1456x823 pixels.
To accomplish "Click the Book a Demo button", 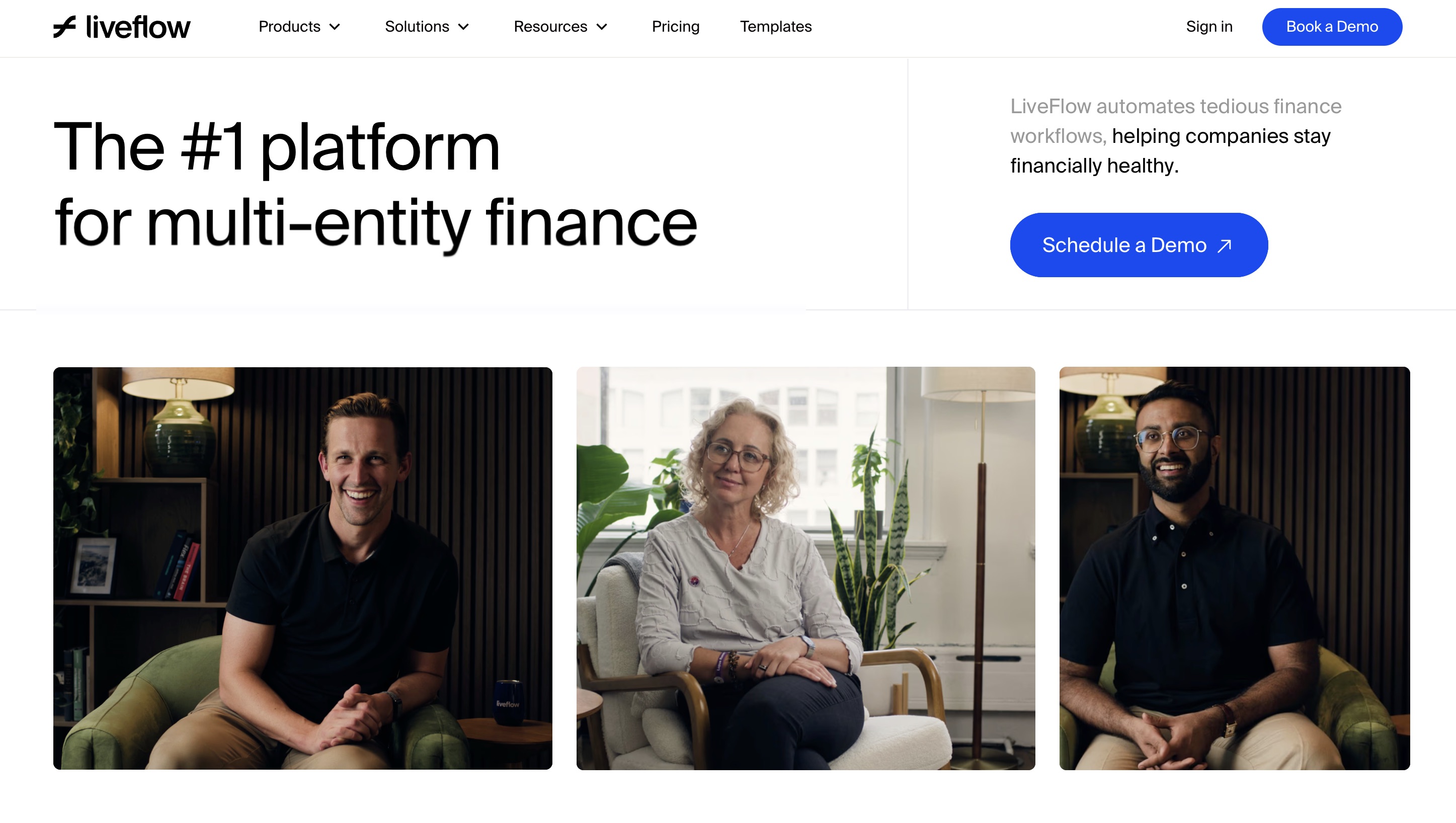I will click(1332, 27).
